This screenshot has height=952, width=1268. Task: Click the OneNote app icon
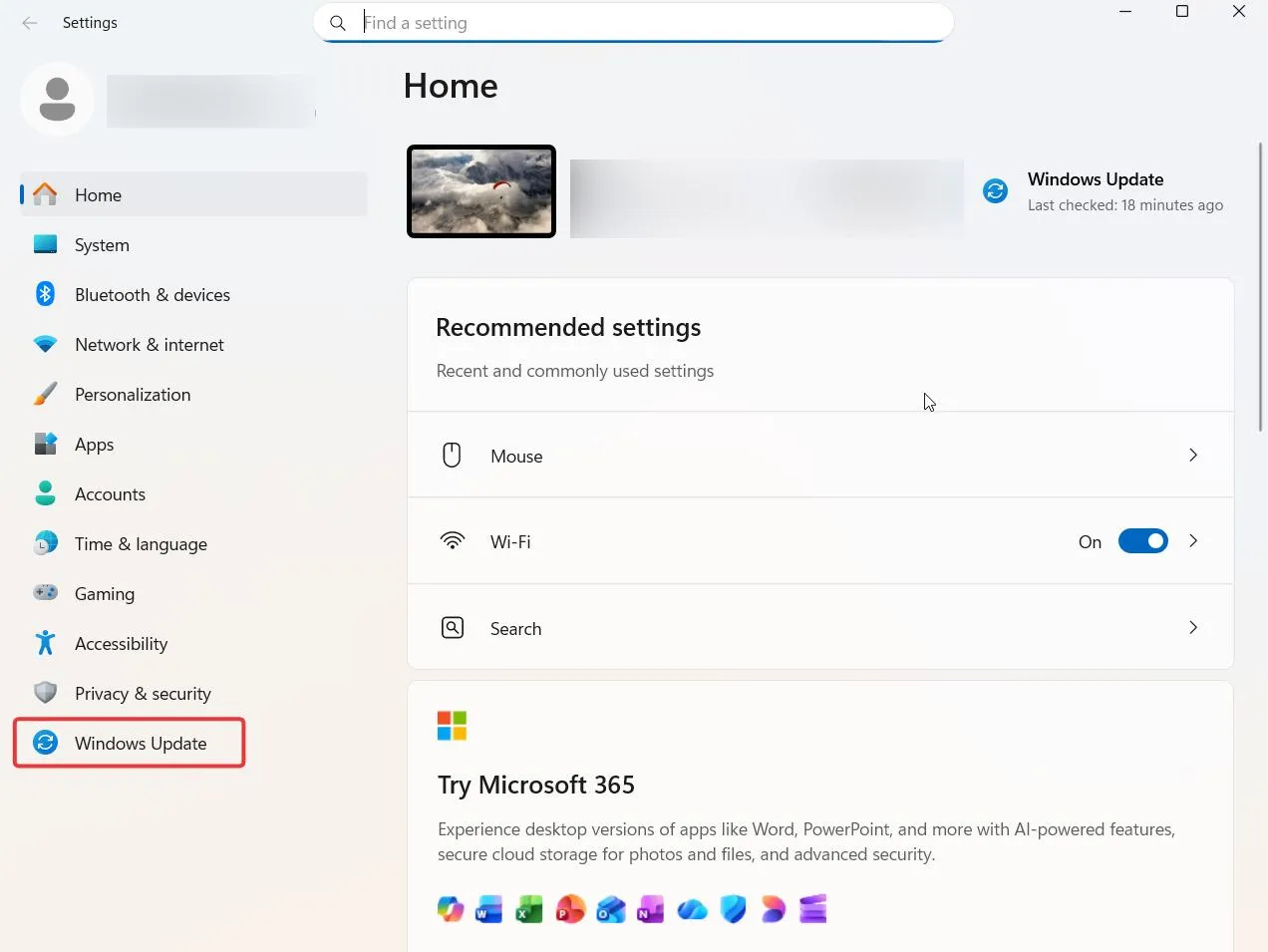651,909
